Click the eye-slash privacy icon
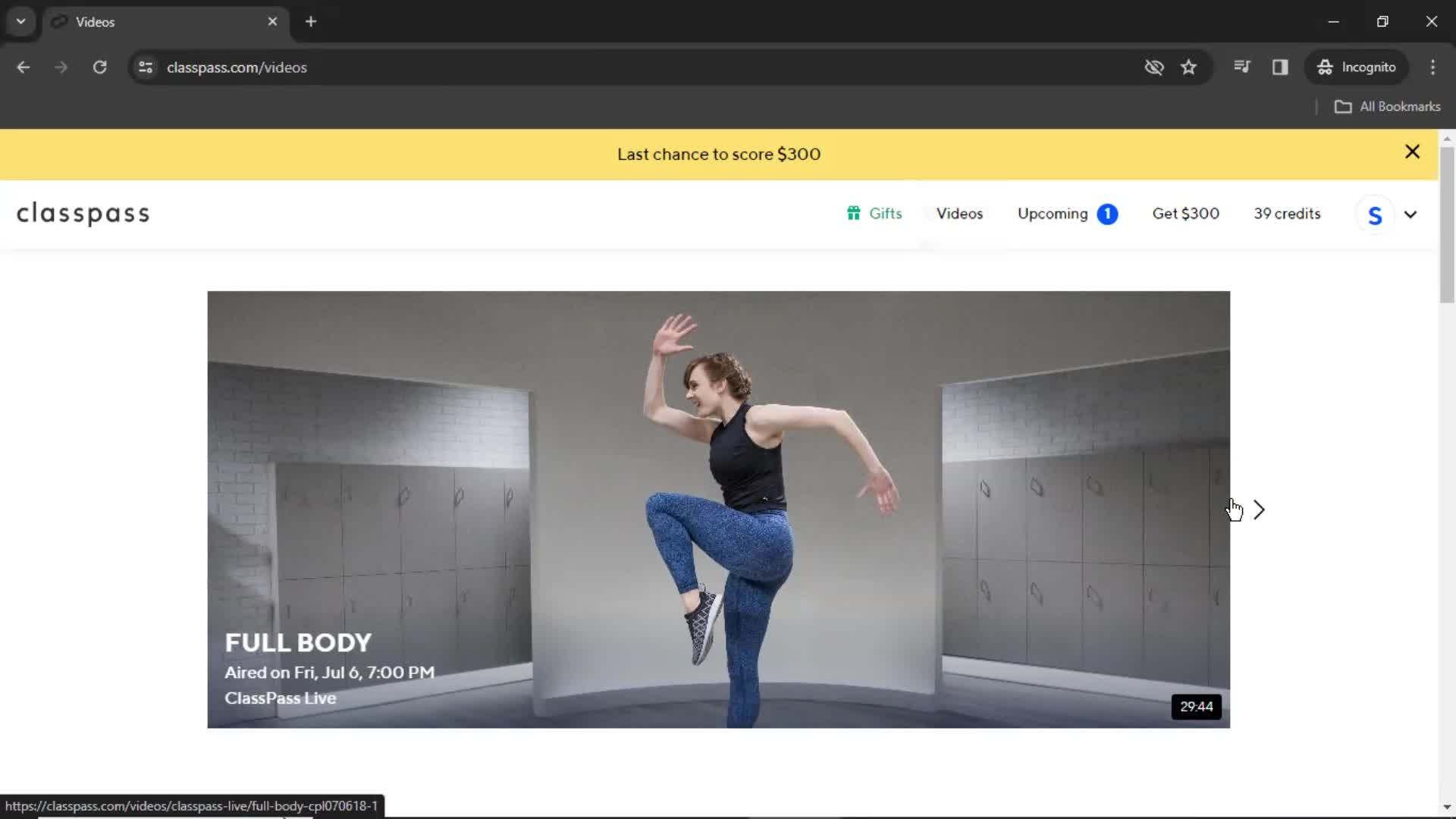Image resolution: width=1456 pixels, height=819 pixels. pyautogui.click(x=1154, y=67)
